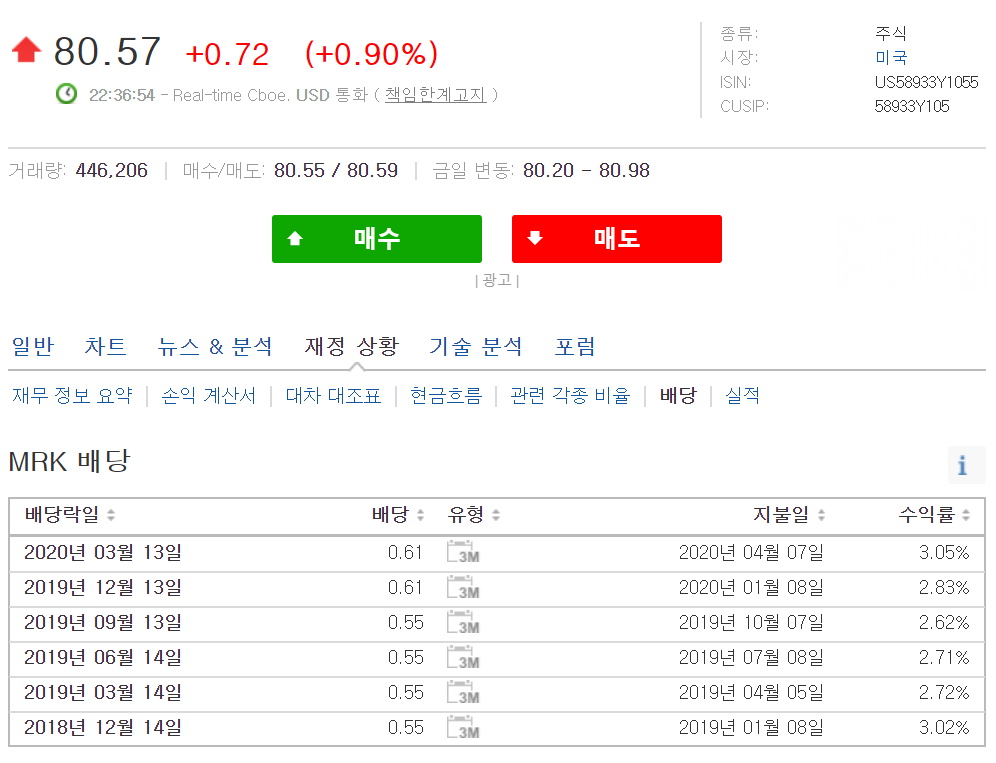Click the (+0.90%) percent change

[372, 54]
